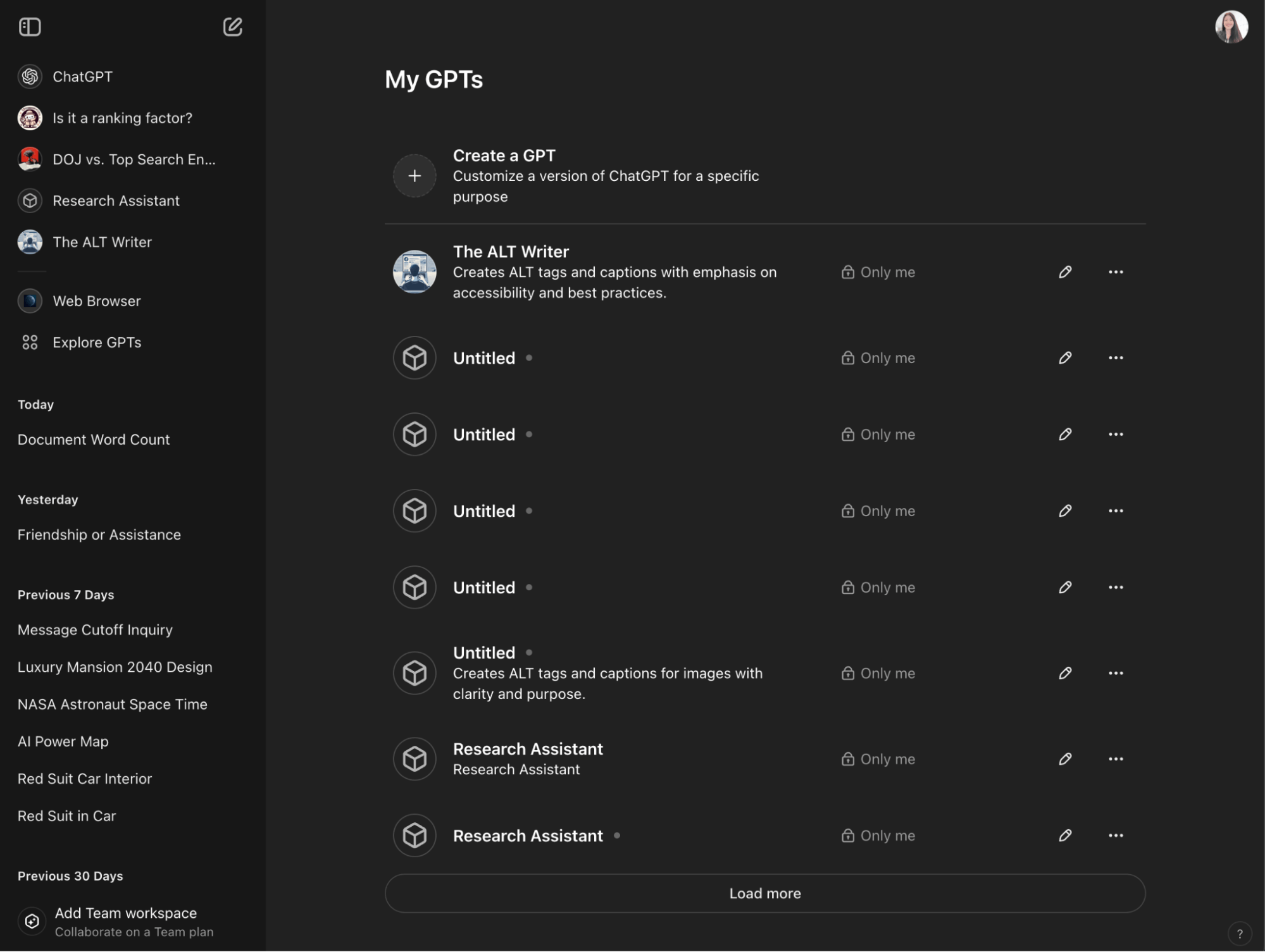Collapse the sidebar with the panel icon
Viewport: 1265px width, 952px height.
[x=30, y=27]
